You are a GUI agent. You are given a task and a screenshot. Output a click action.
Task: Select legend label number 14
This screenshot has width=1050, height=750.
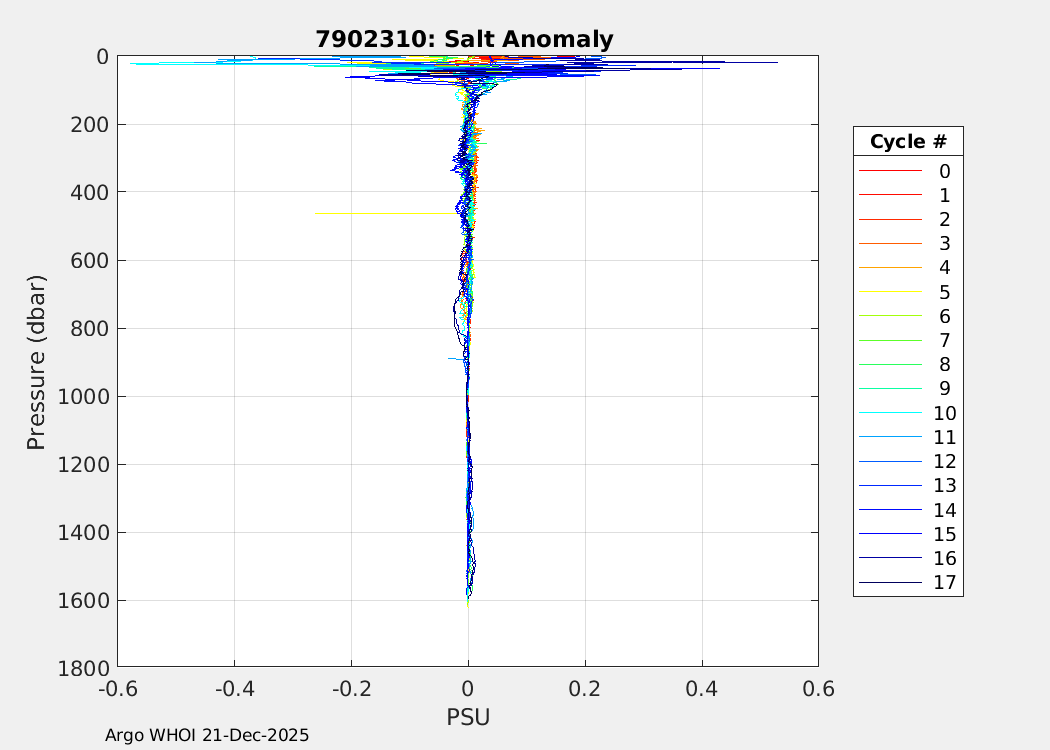point(944,510)
